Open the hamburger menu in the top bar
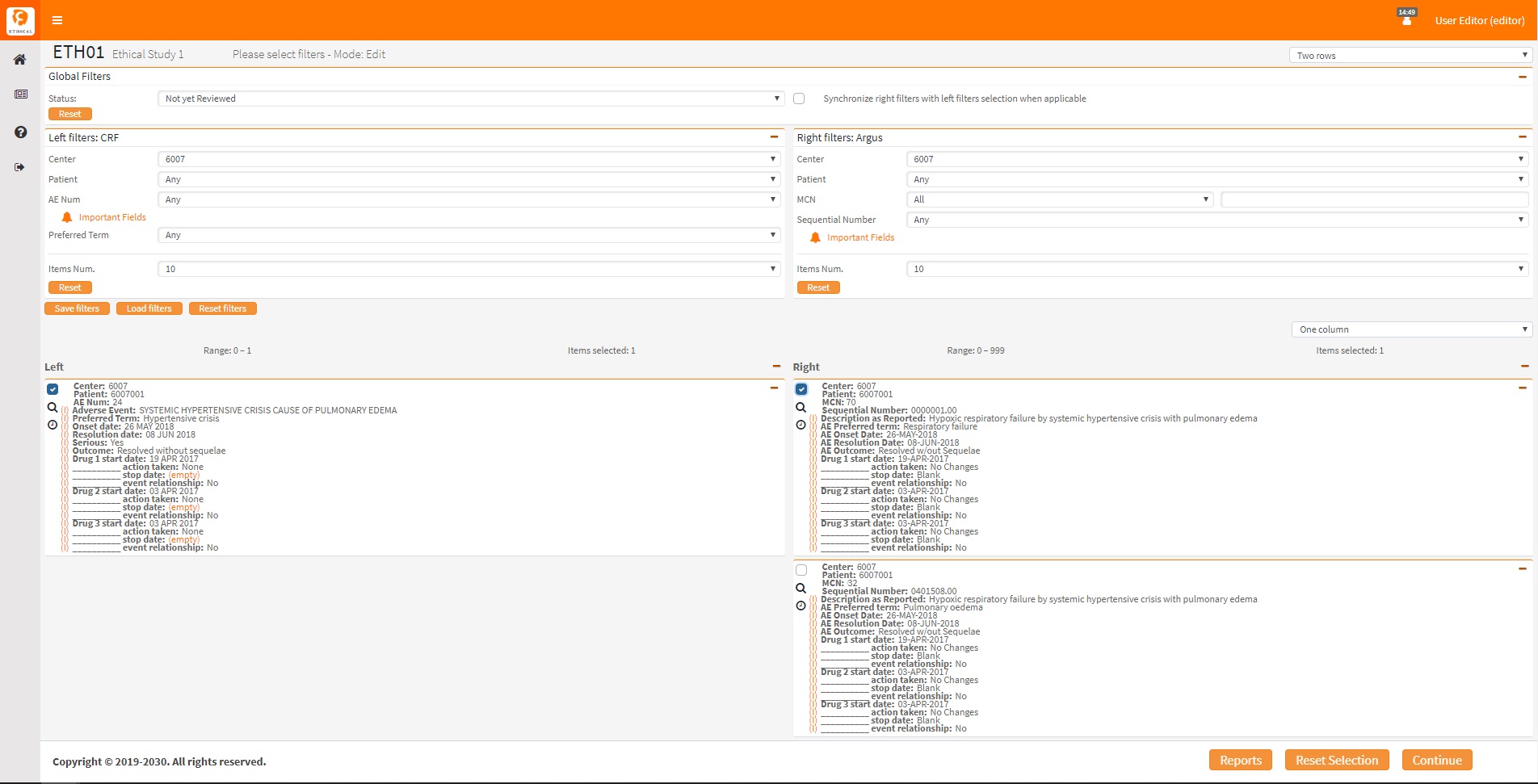 (x=57, y=20)
